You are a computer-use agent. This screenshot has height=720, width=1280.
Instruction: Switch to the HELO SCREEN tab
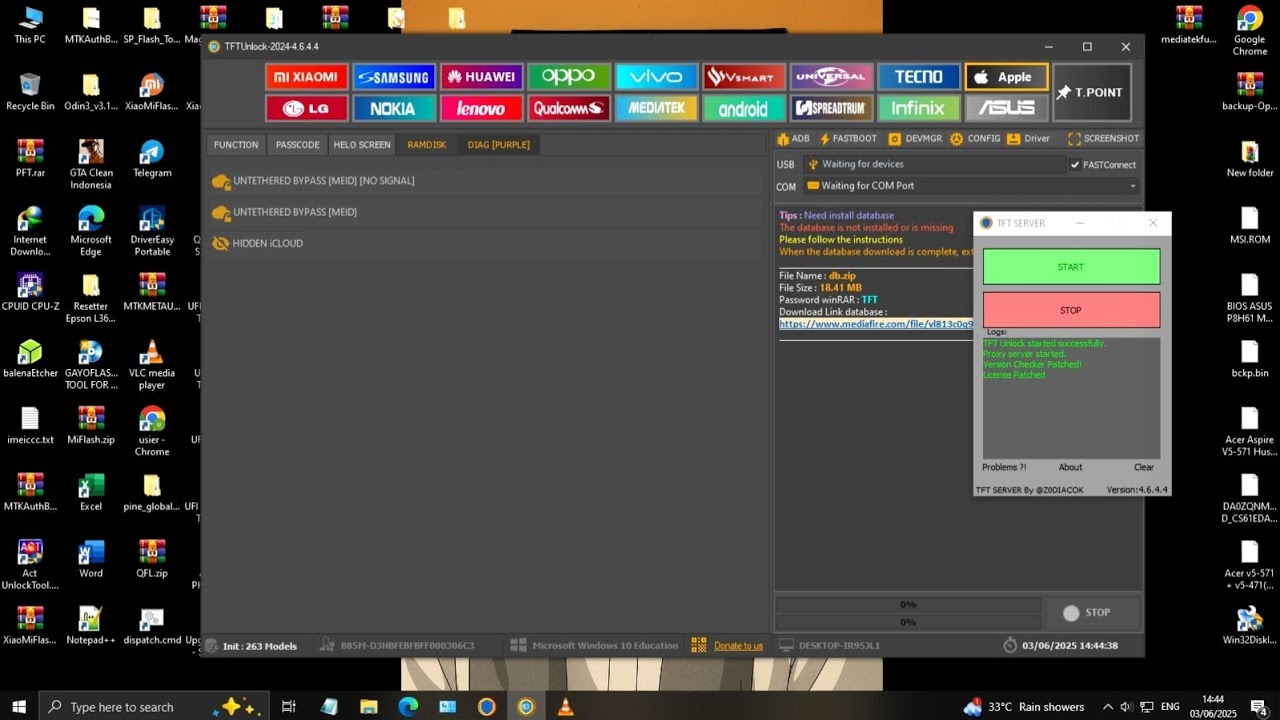point(362,145)
